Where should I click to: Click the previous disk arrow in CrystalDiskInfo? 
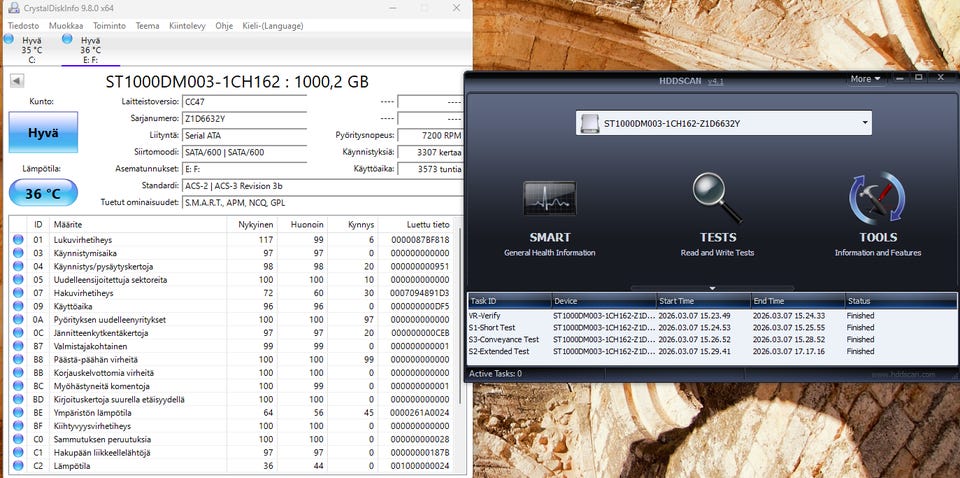pyautogui.click(x=16, y=82)
